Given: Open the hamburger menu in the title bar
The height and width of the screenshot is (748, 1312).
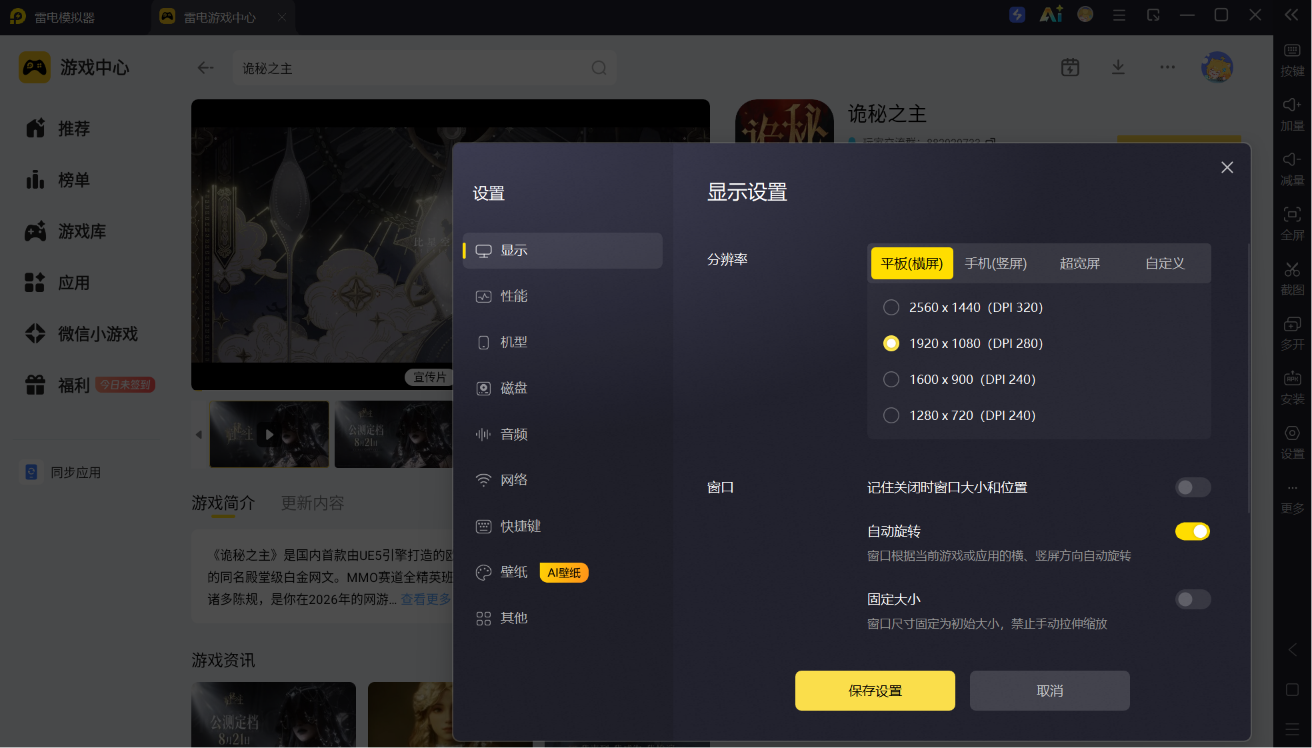Looking at the screenshot, I should [x=1119, y=15].
